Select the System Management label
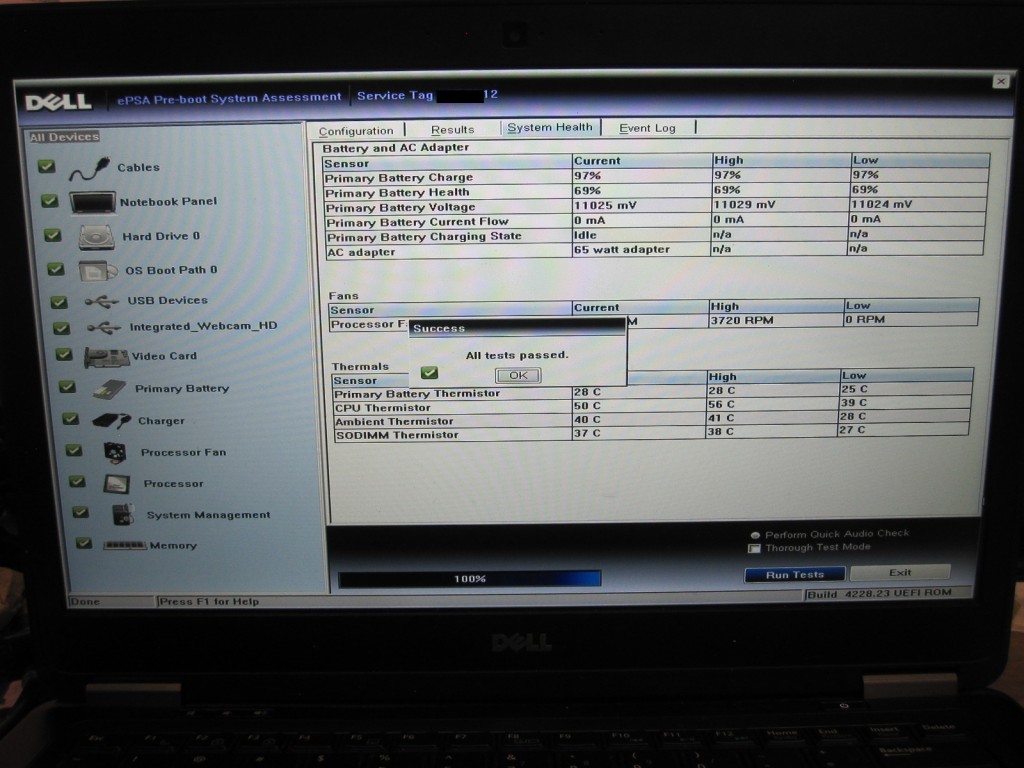Image resolution: width=1024 pixels, height=768 pixels. tap(208, 515)
